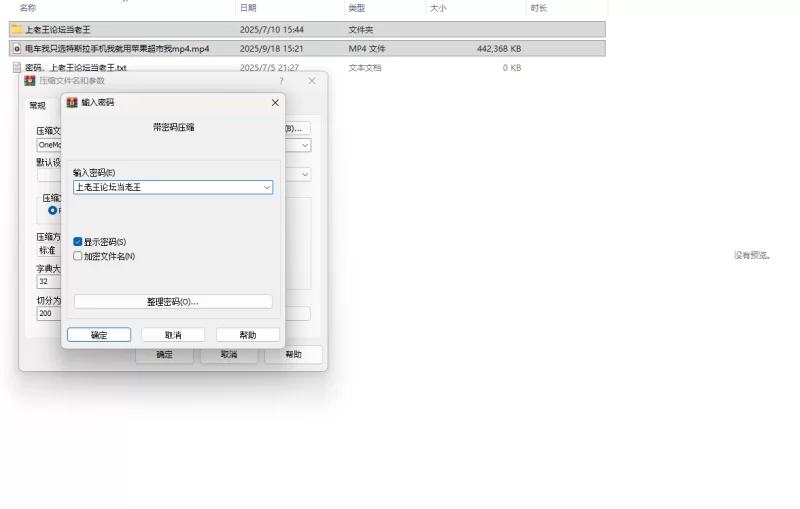Expand the password entry dropdown arrow
800x509 pixels.
pyautogui.click(x=266, y=187)
